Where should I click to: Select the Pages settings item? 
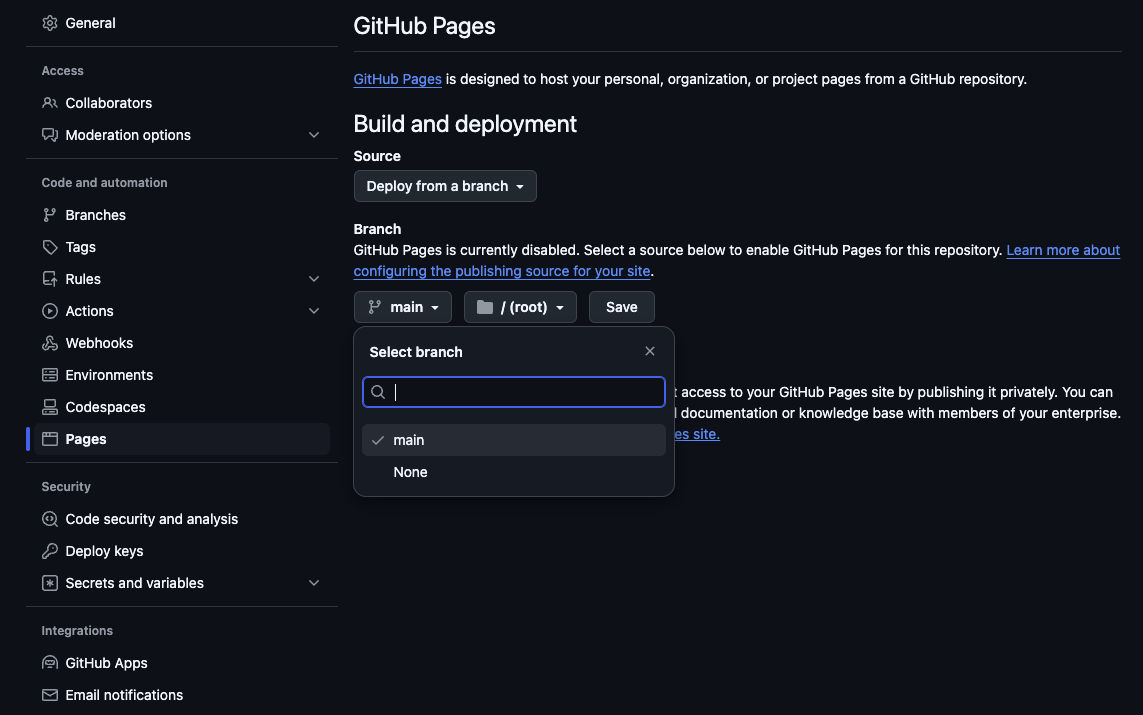(182, 439)
